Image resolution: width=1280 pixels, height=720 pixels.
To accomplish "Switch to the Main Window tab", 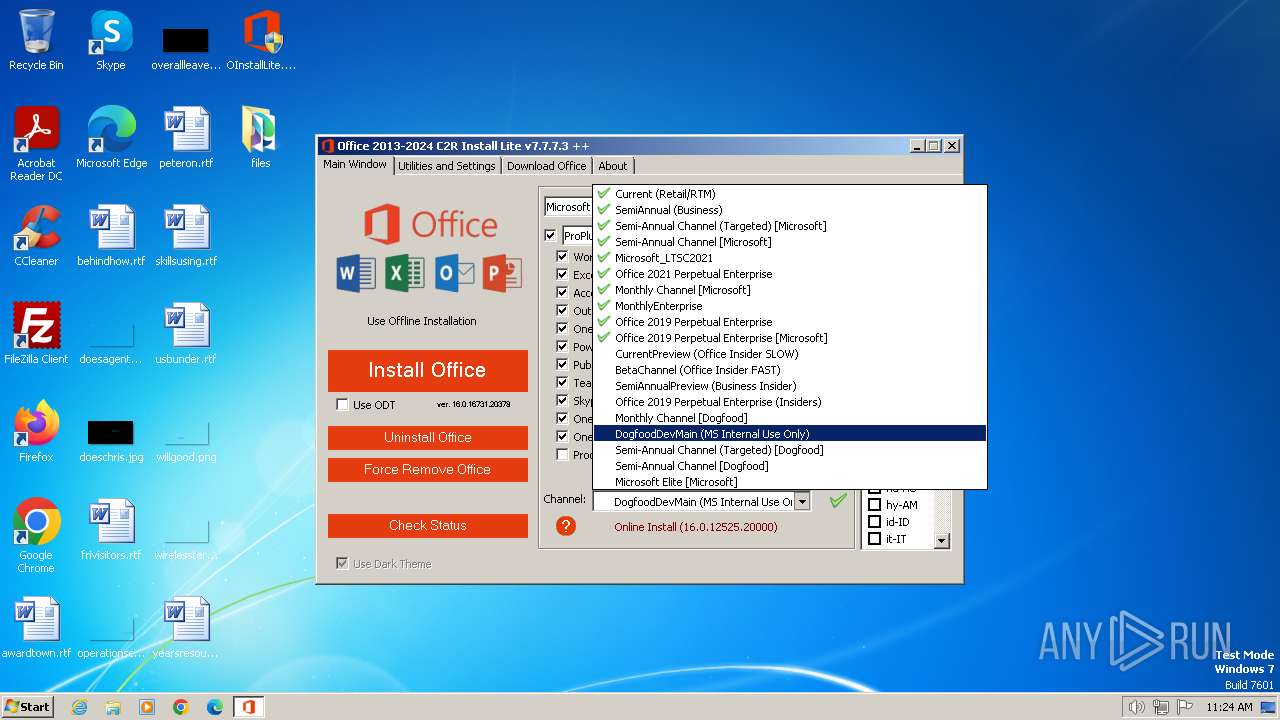I will [355, 165].
